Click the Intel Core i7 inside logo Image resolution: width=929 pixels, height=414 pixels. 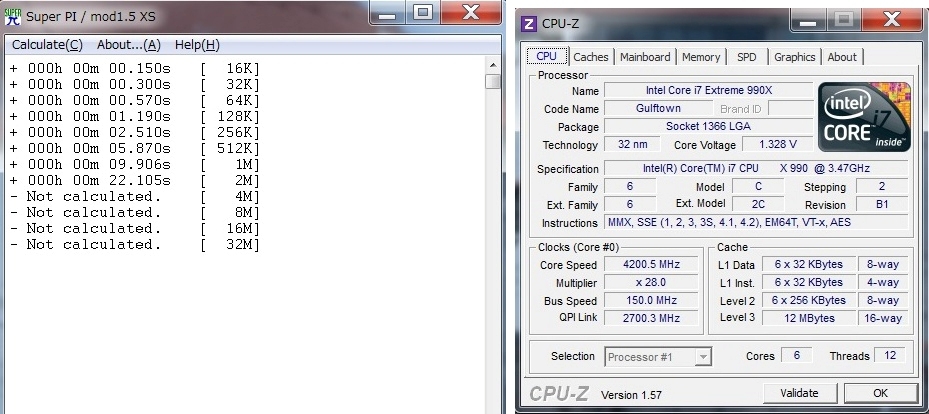(864, 117)
